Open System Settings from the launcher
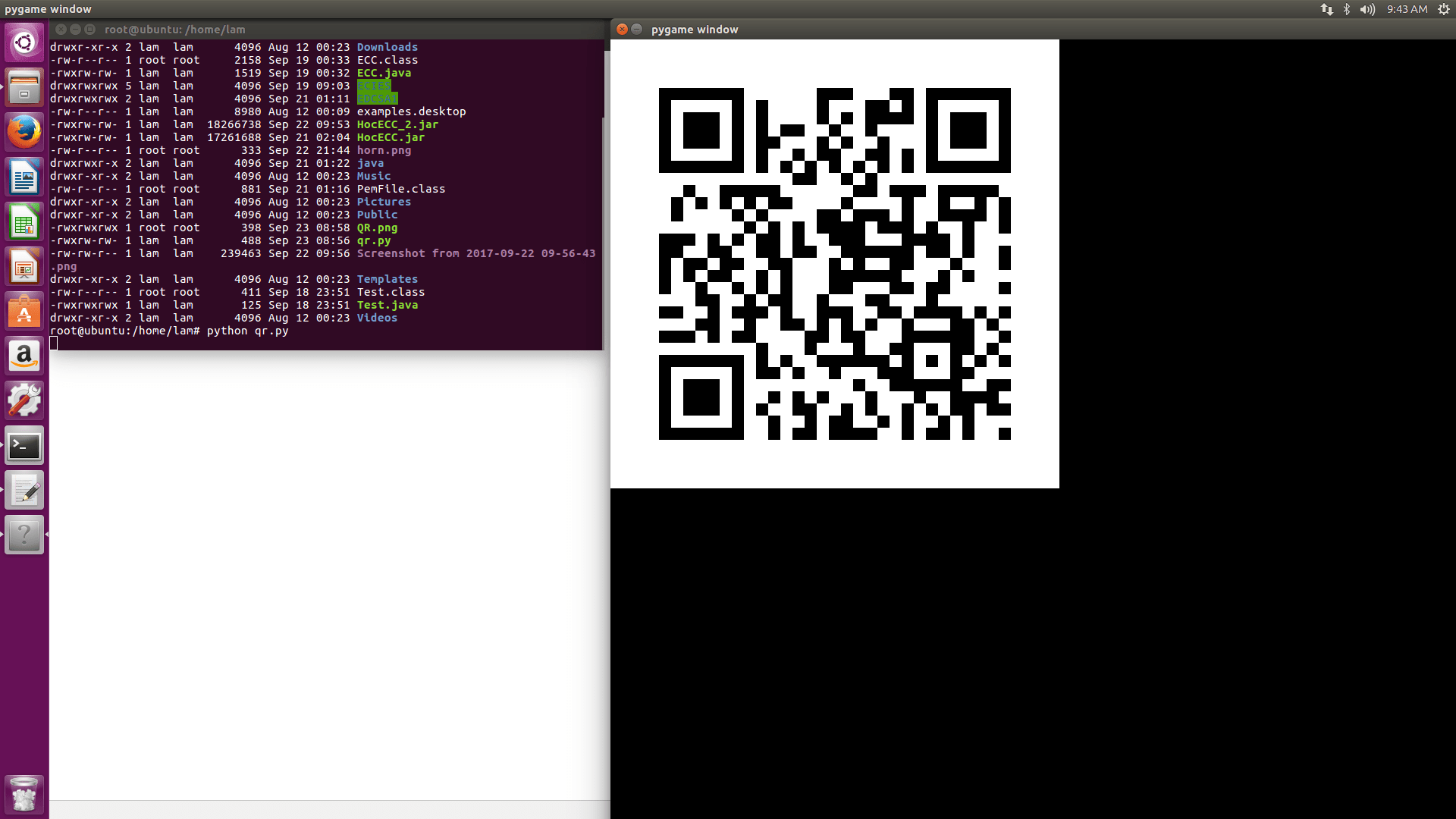This screenshot has height=819, width=1456. [x=24, y=400]
